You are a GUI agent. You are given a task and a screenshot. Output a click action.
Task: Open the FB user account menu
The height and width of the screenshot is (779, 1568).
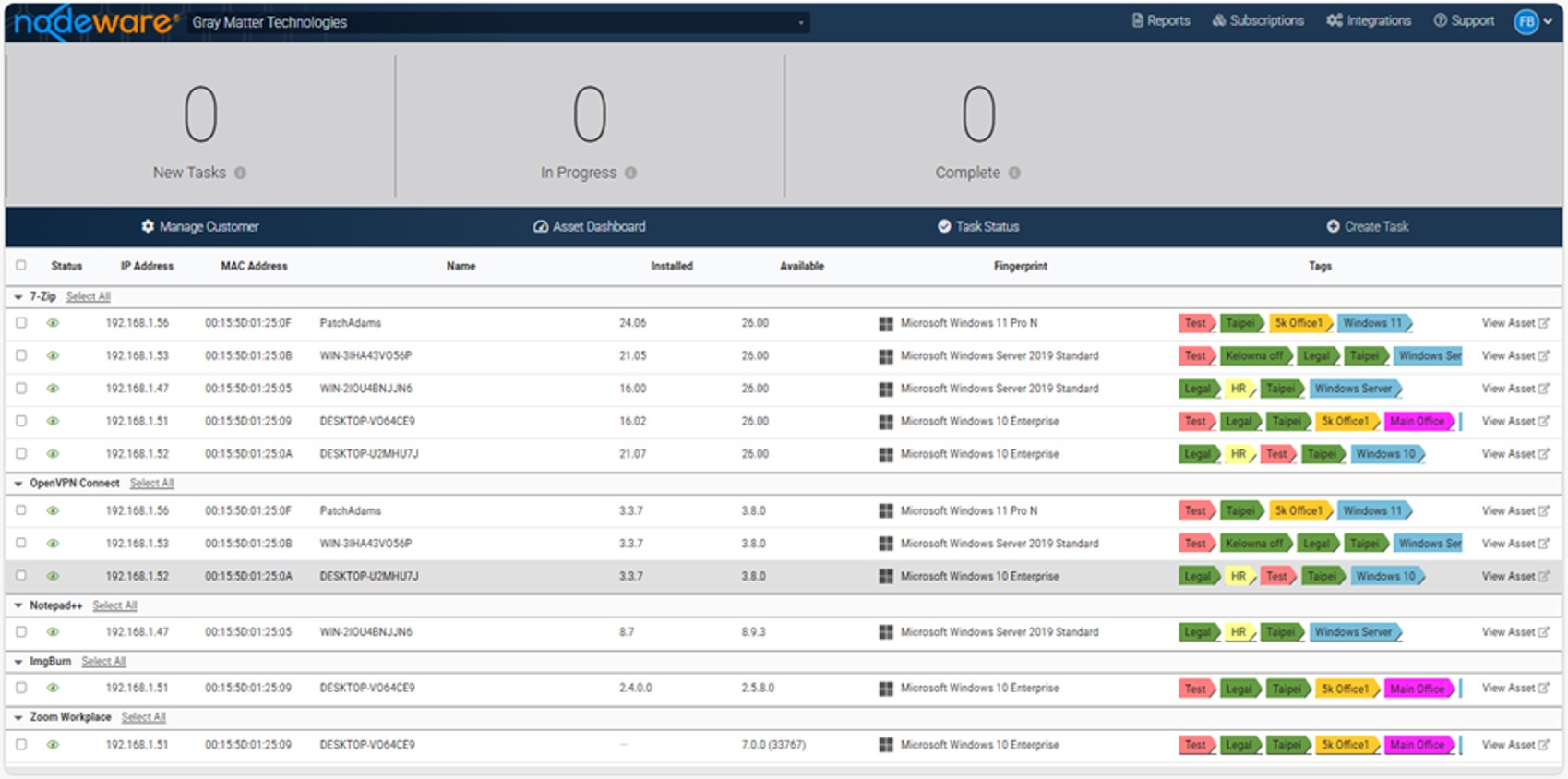(1533, 21)
